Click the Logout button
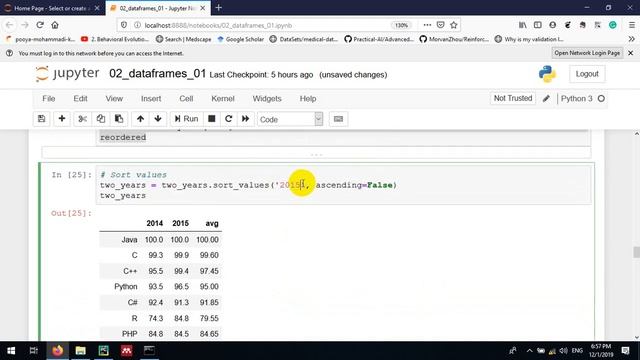The width and height of the screenshot is (640, 360). (587, 74)
